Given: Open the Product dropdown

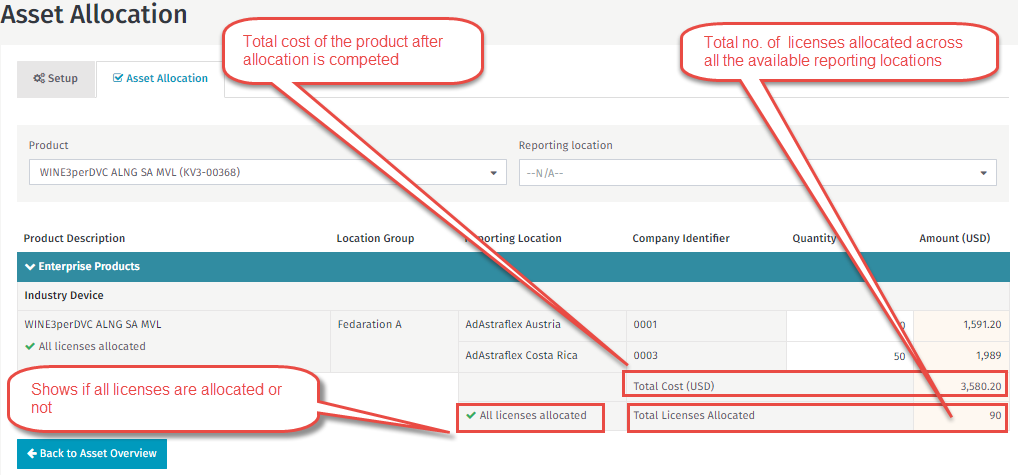Looking at the screenshot, I should tap(266, 173).
